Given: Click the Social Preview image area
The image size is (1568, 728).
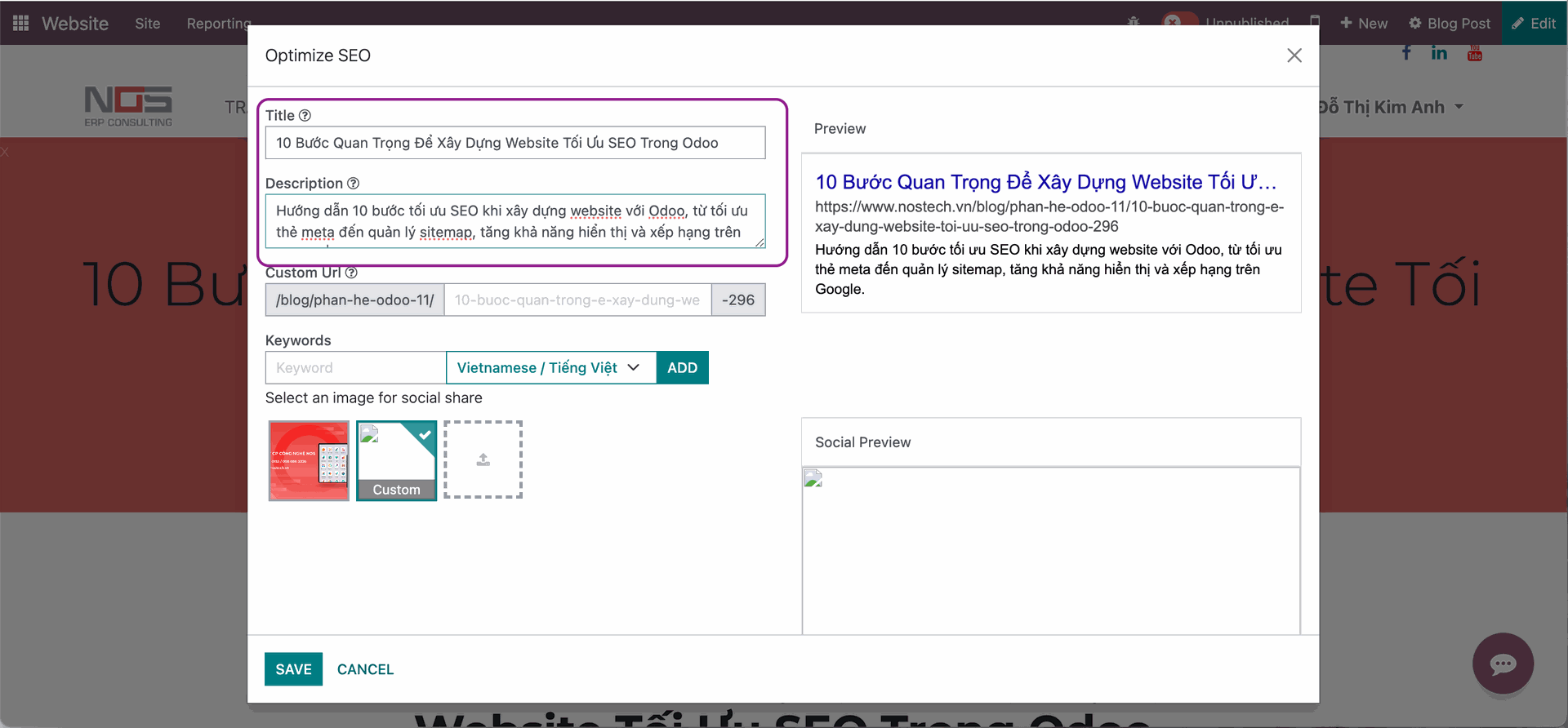Looking at the screenshot, I should pyautogui.click(x=1051, y=551).
